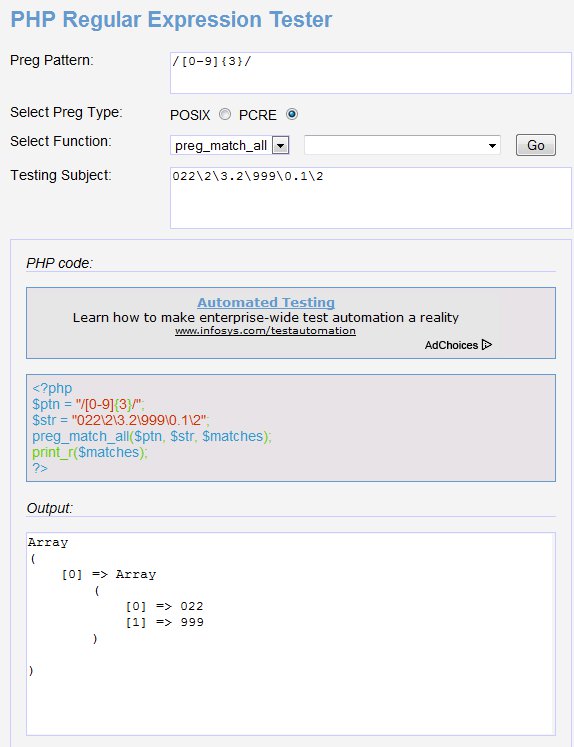Click the PHP Regular Expression Tester heading
Screen dimensions: 574x747
(x=171, y=20)
